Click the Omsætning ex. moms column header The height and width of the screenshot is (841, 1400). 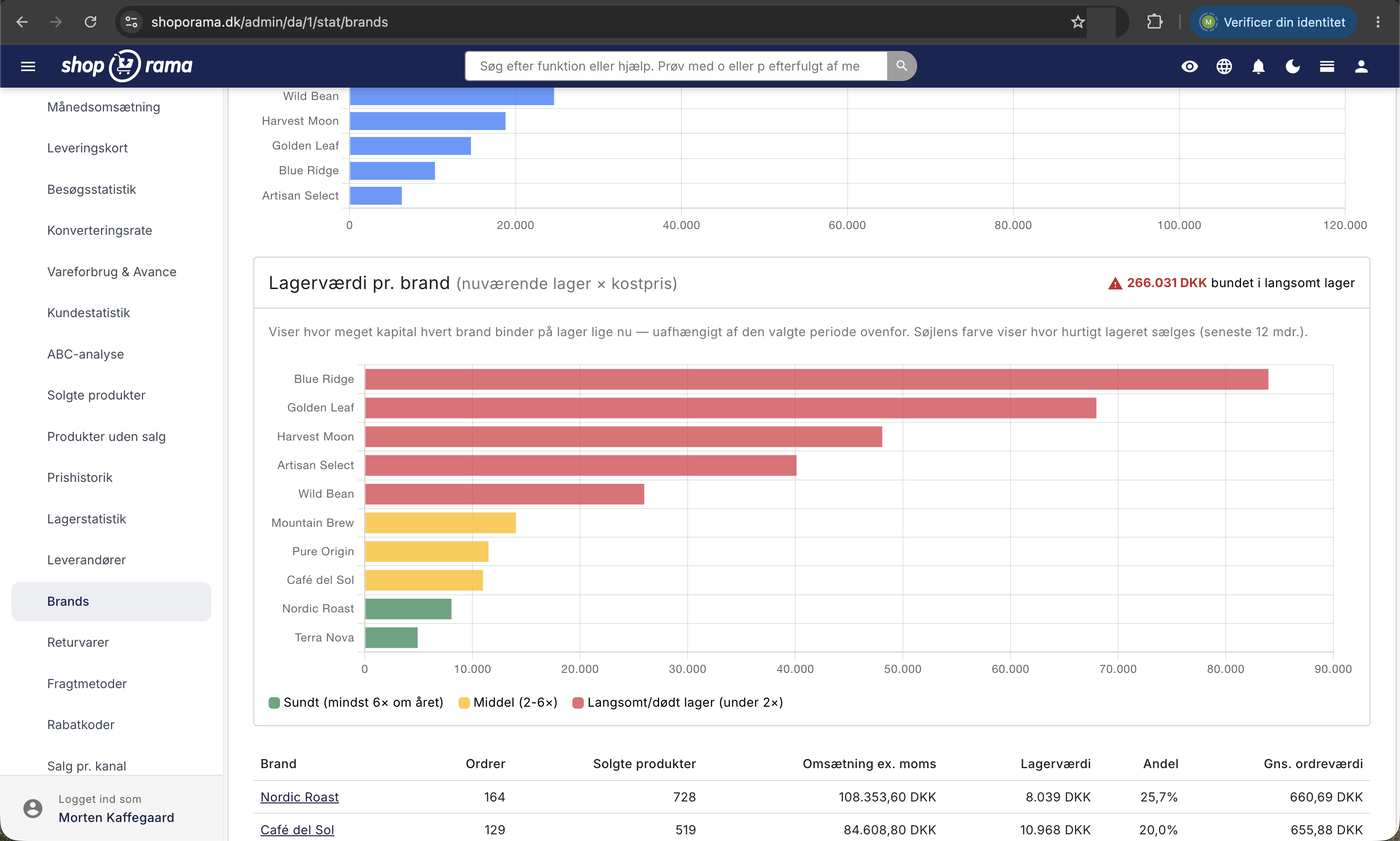pyautogui.click(x=869, y=764)
